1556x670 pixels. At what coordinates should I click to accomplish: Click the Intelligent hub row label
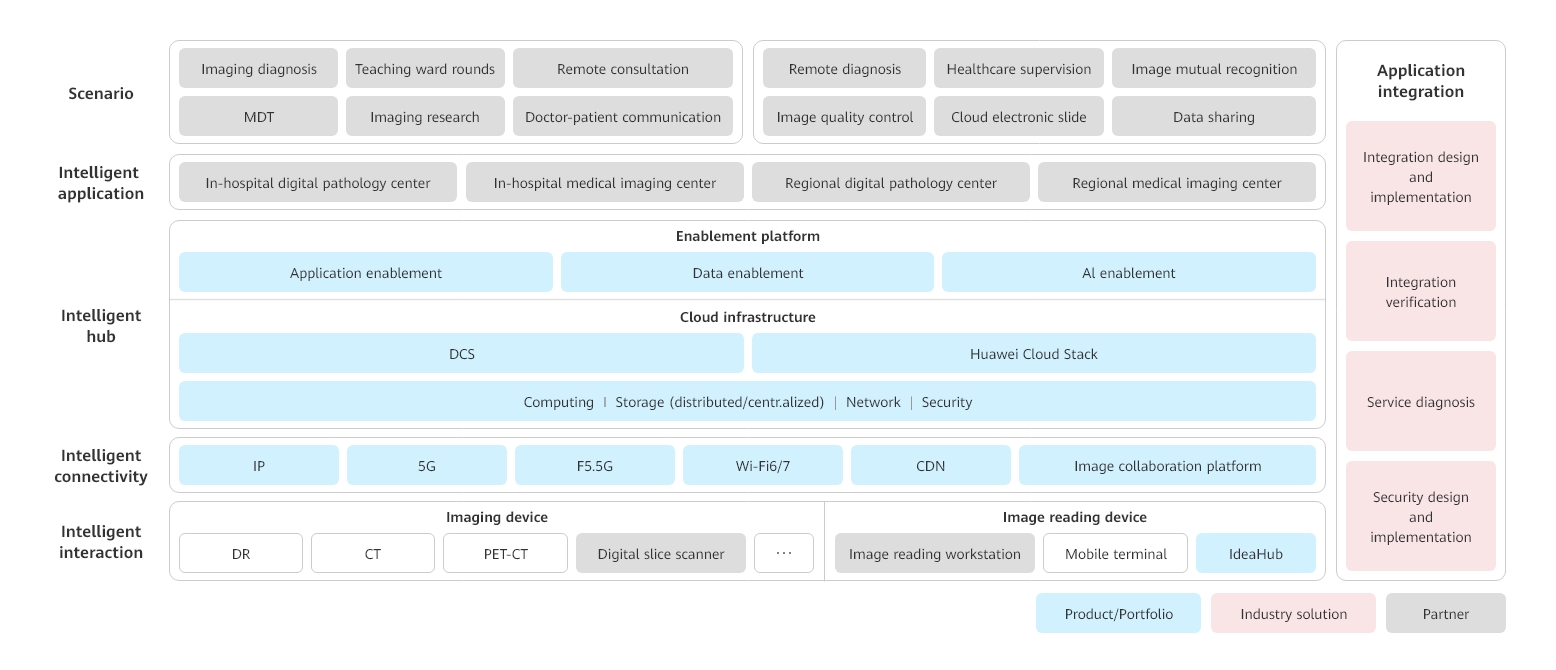coord(101,326)
